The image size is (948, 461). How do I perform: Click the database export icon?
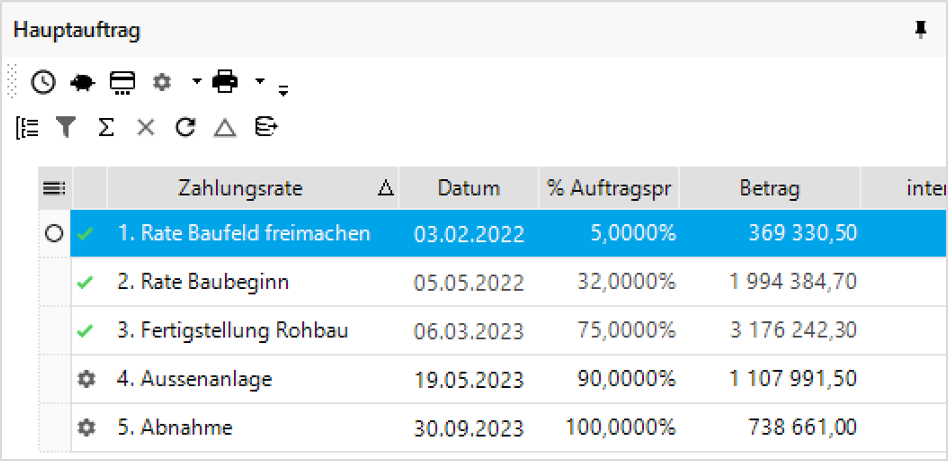coord(265,127)
